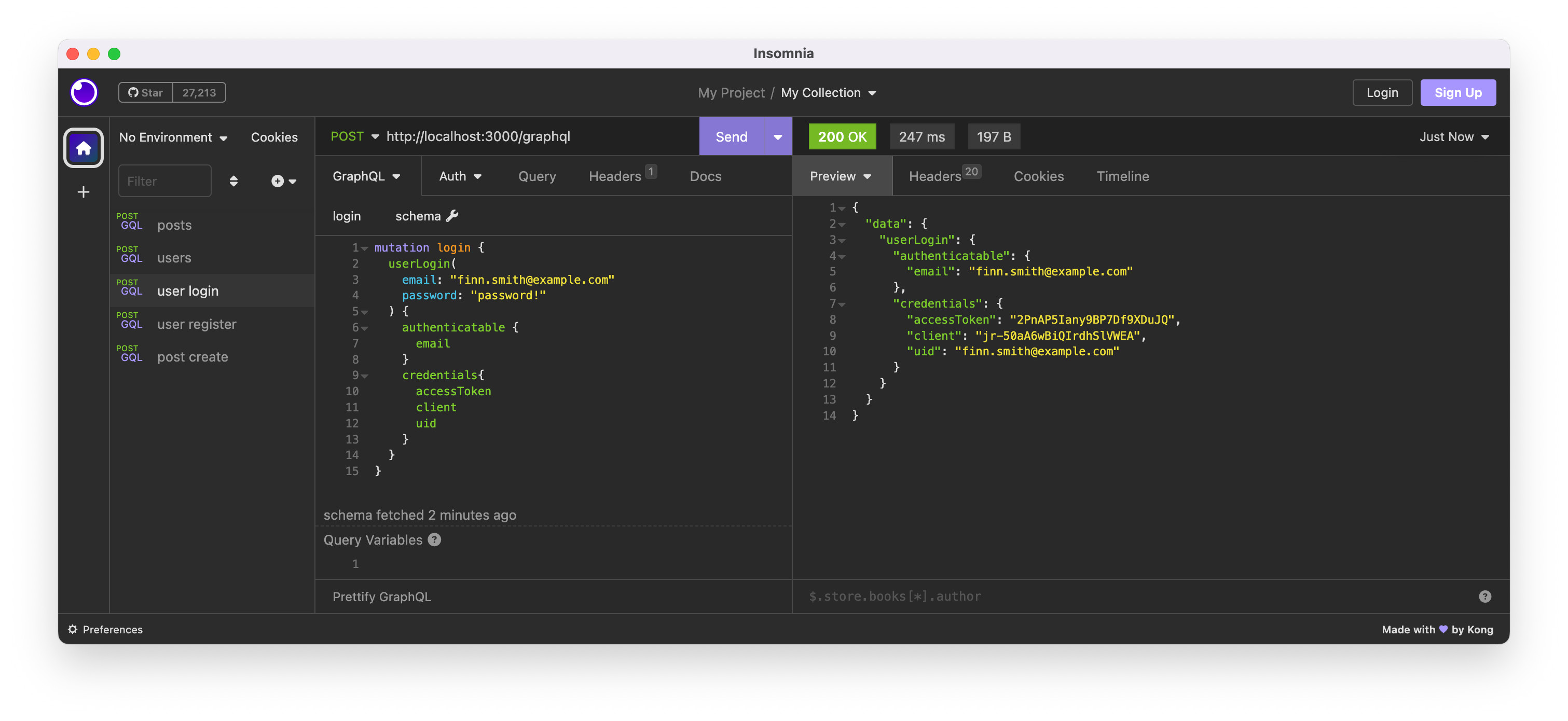Click the 197 B response size
The width and height of the screenshot is (1568, 721).
pyautogui.click(x=994, y=137)
